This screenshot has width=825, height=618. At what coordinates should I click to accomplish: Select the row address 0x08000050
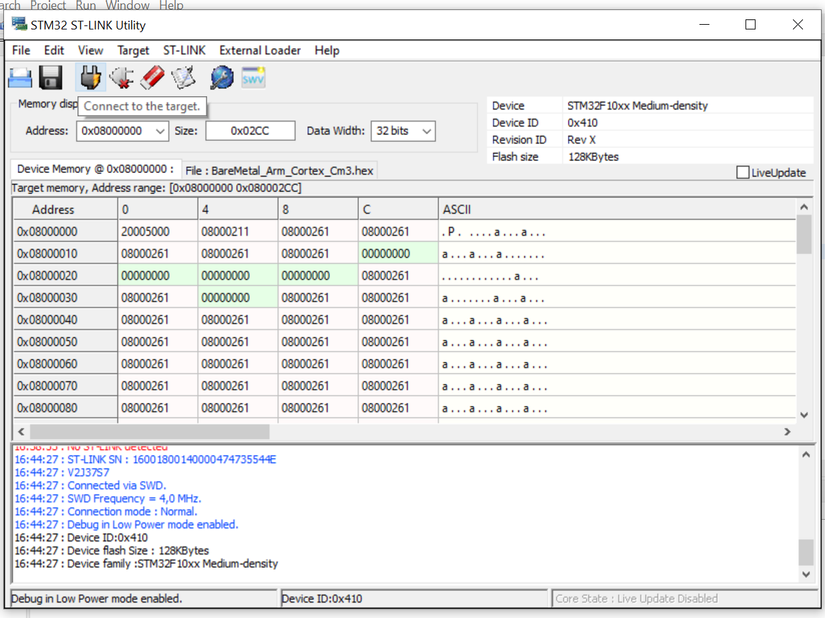[65, 342]
